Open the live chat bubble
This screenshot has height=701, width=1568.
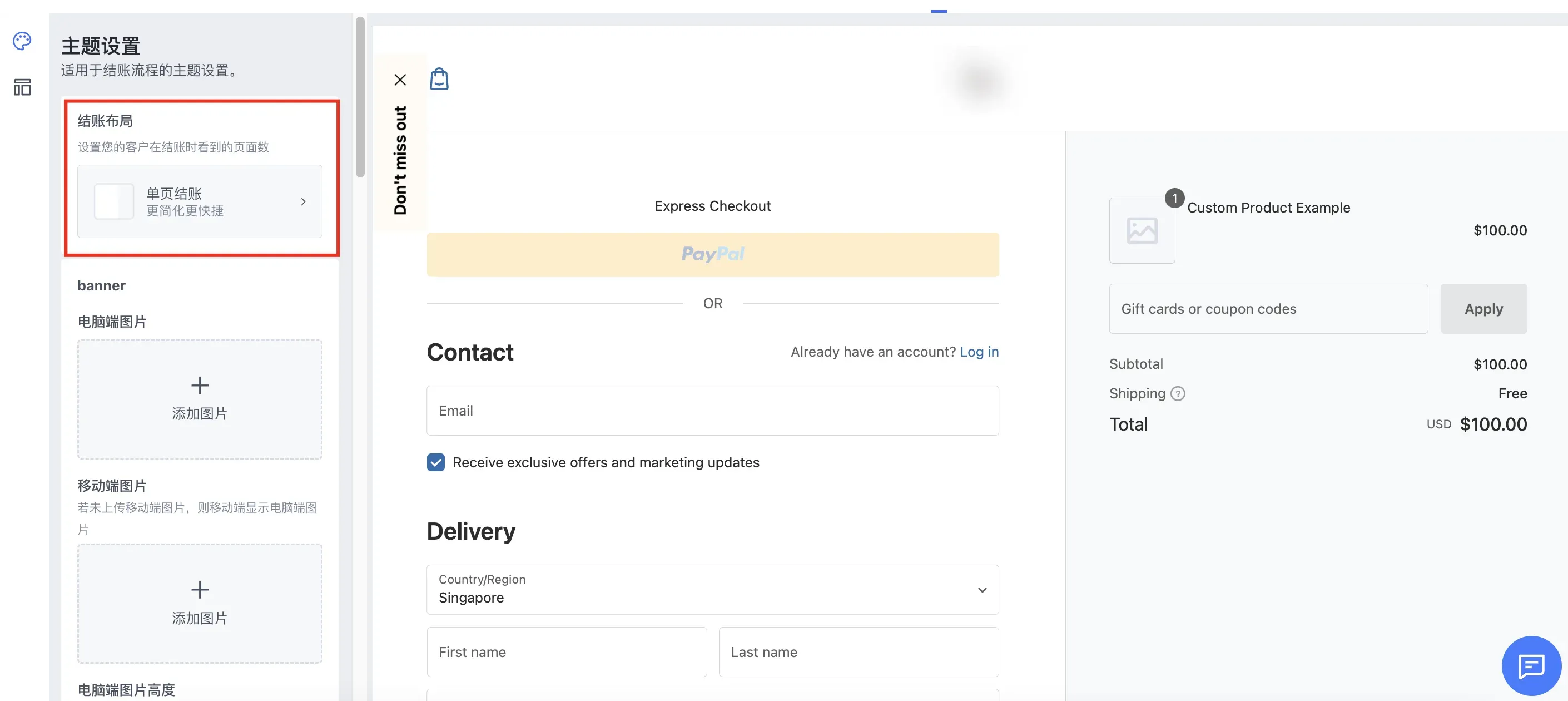click(x=1530, y=665)
